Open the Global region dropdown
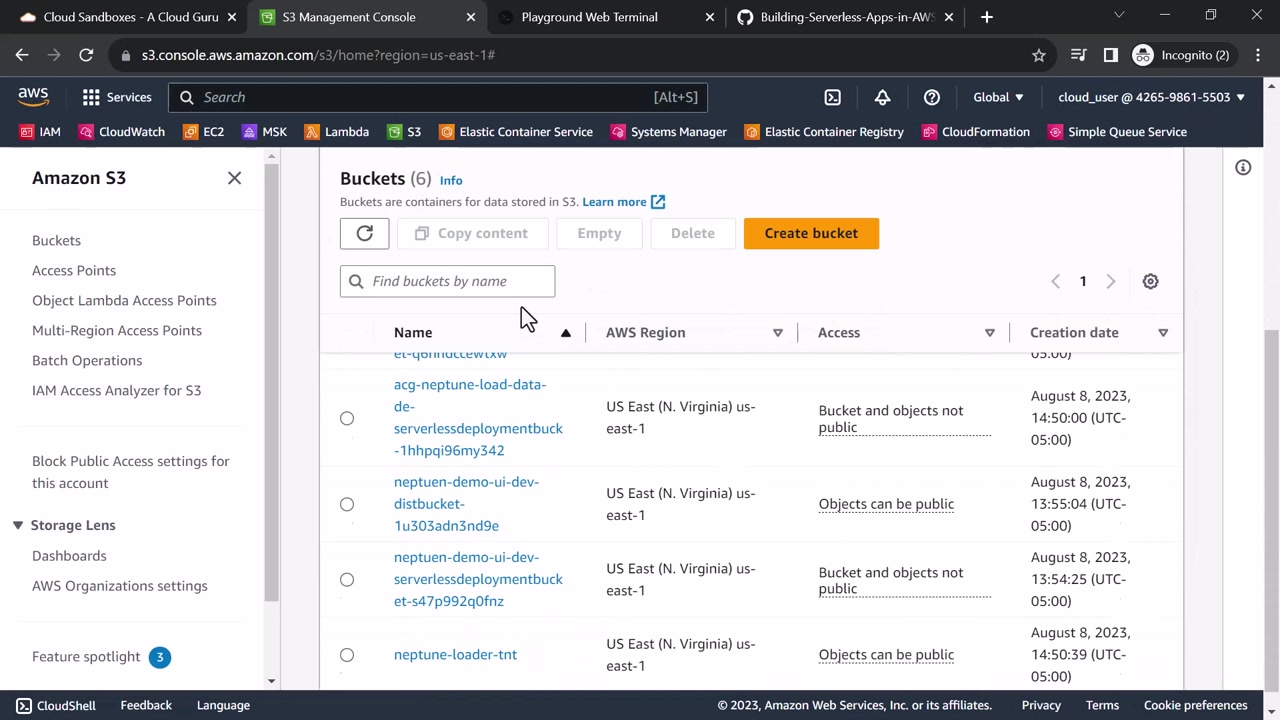 [998, 97]
